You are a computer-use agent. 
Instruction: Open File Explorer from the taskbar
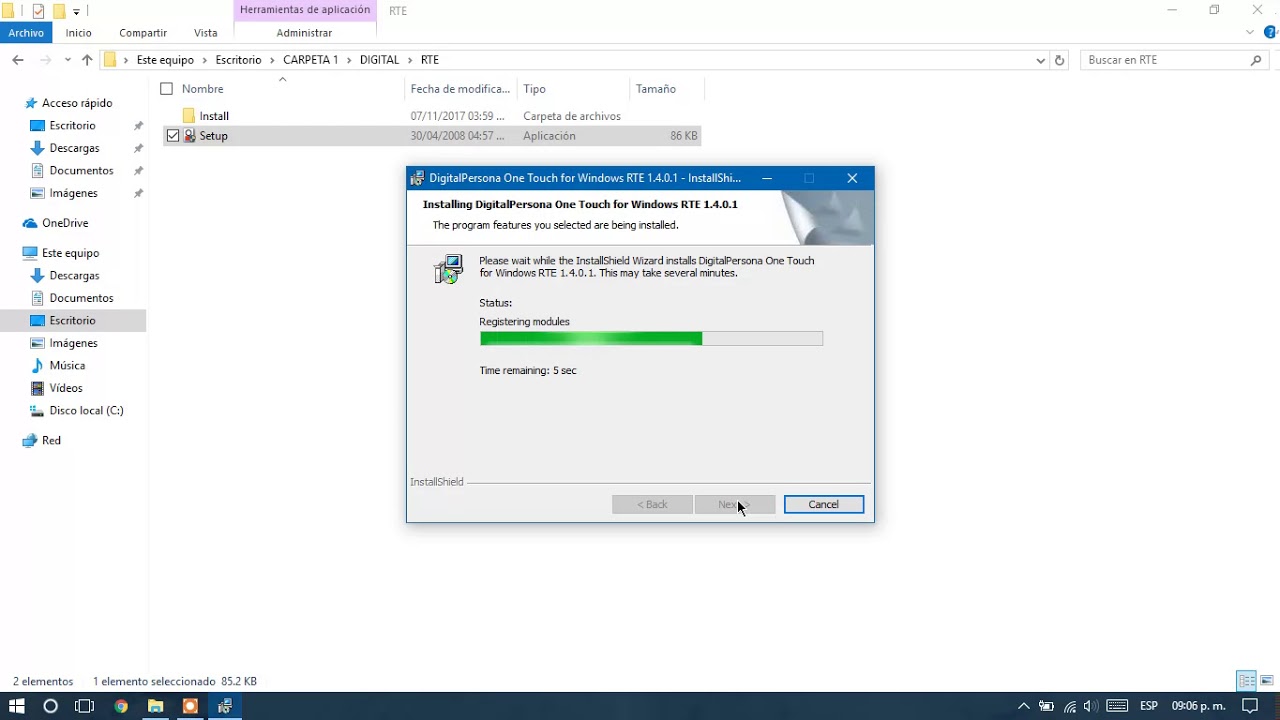click(155, 706)
